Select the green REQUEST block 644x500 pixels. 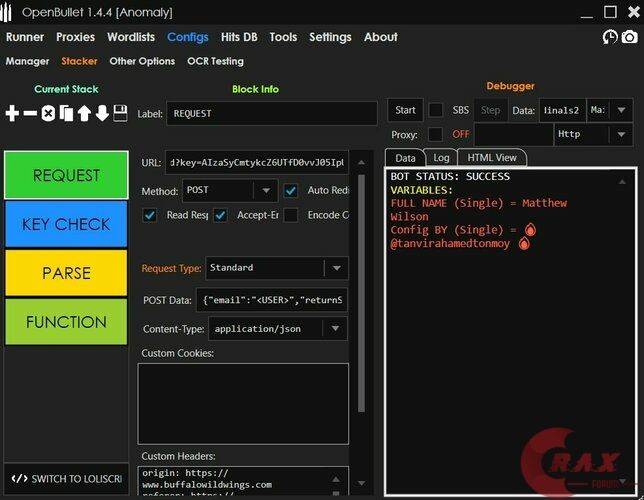(x=66, y=175)
